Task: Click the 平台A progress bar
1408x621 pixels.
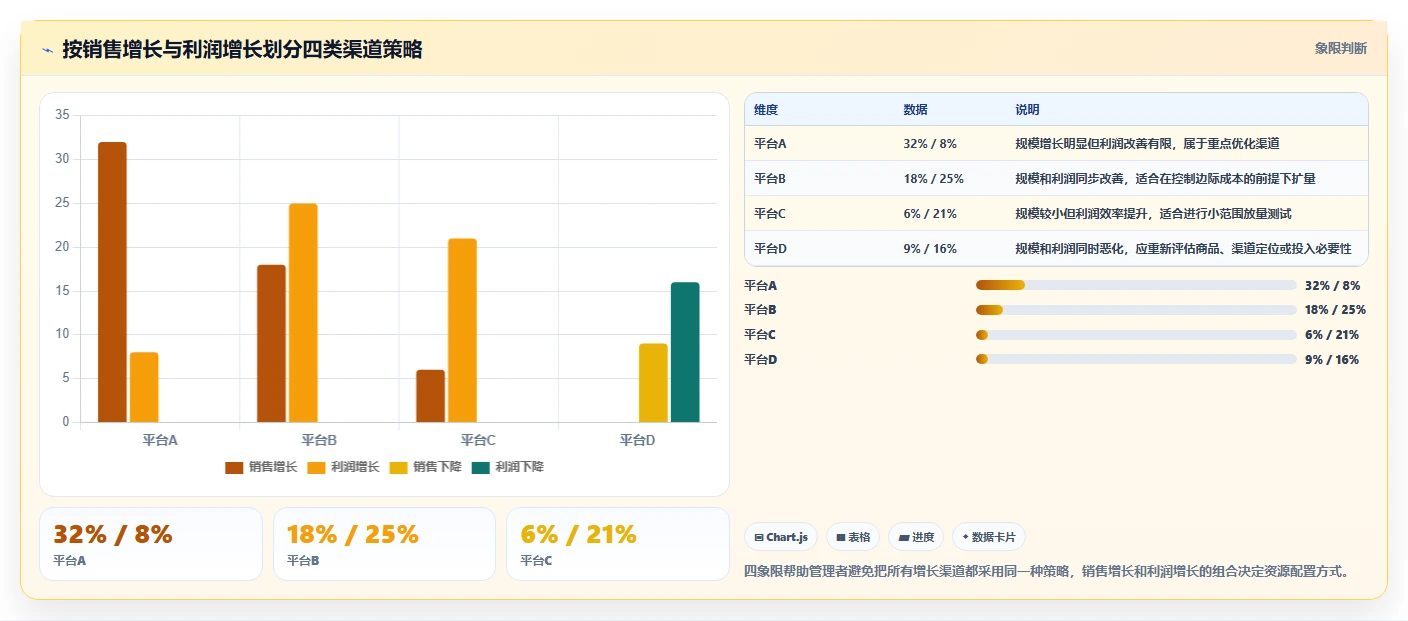Action: point(1136,285)
